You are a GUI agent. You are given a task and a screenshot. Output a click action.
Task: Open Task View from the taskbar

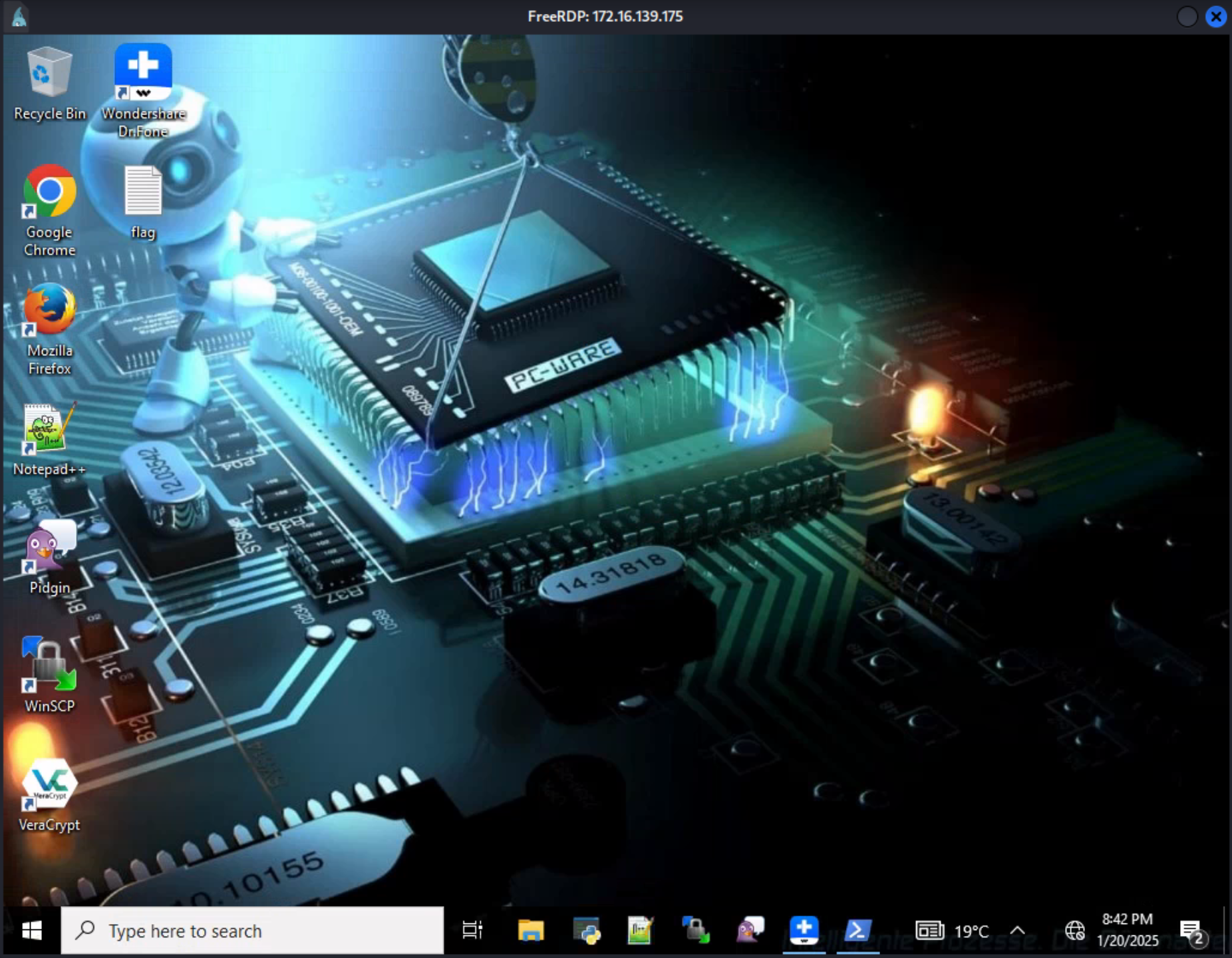click(x=473, y=930)
